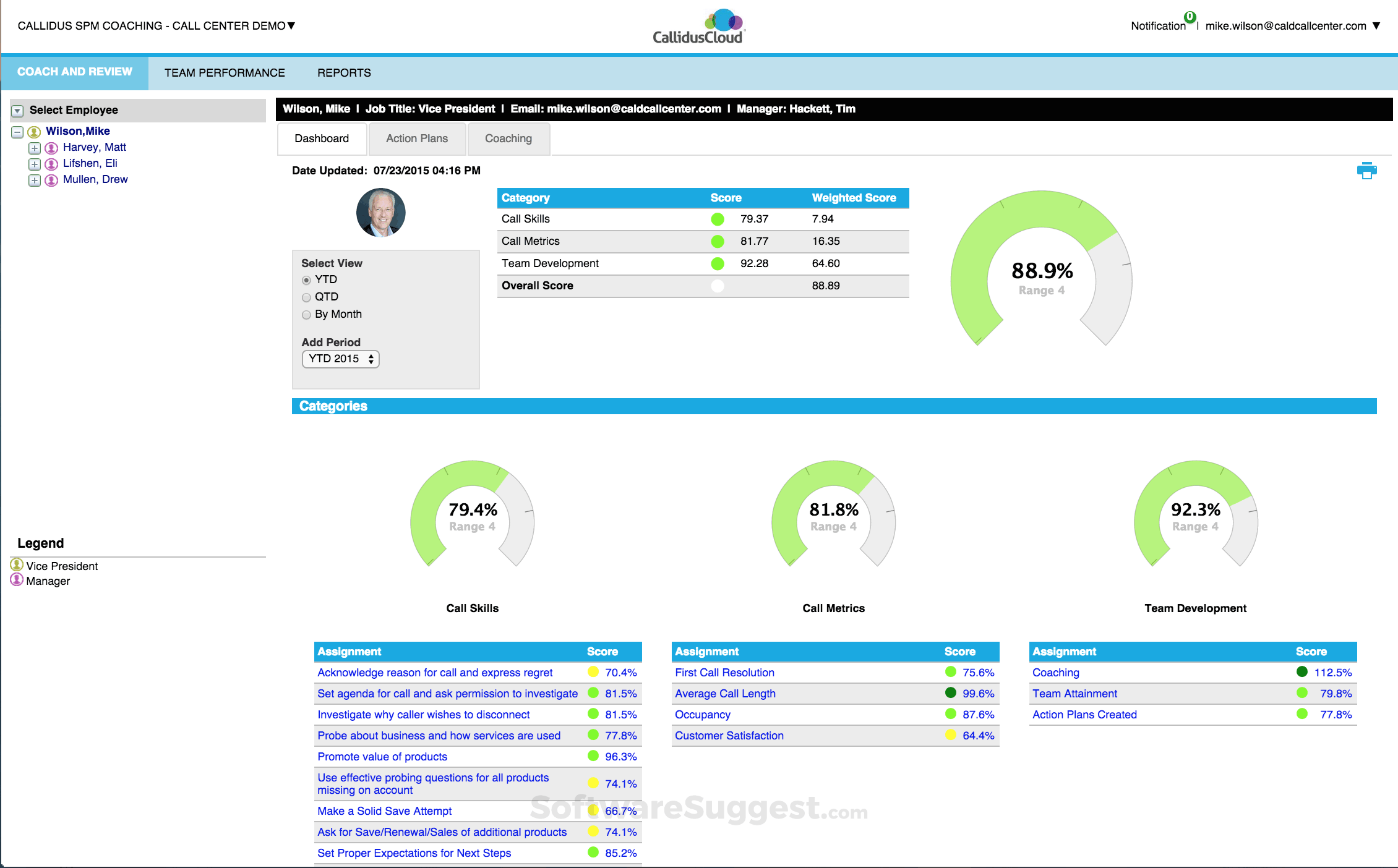Click the print icon on the dashboard
This screenshot has width=1398, height=868.
tap(1367, 170)
